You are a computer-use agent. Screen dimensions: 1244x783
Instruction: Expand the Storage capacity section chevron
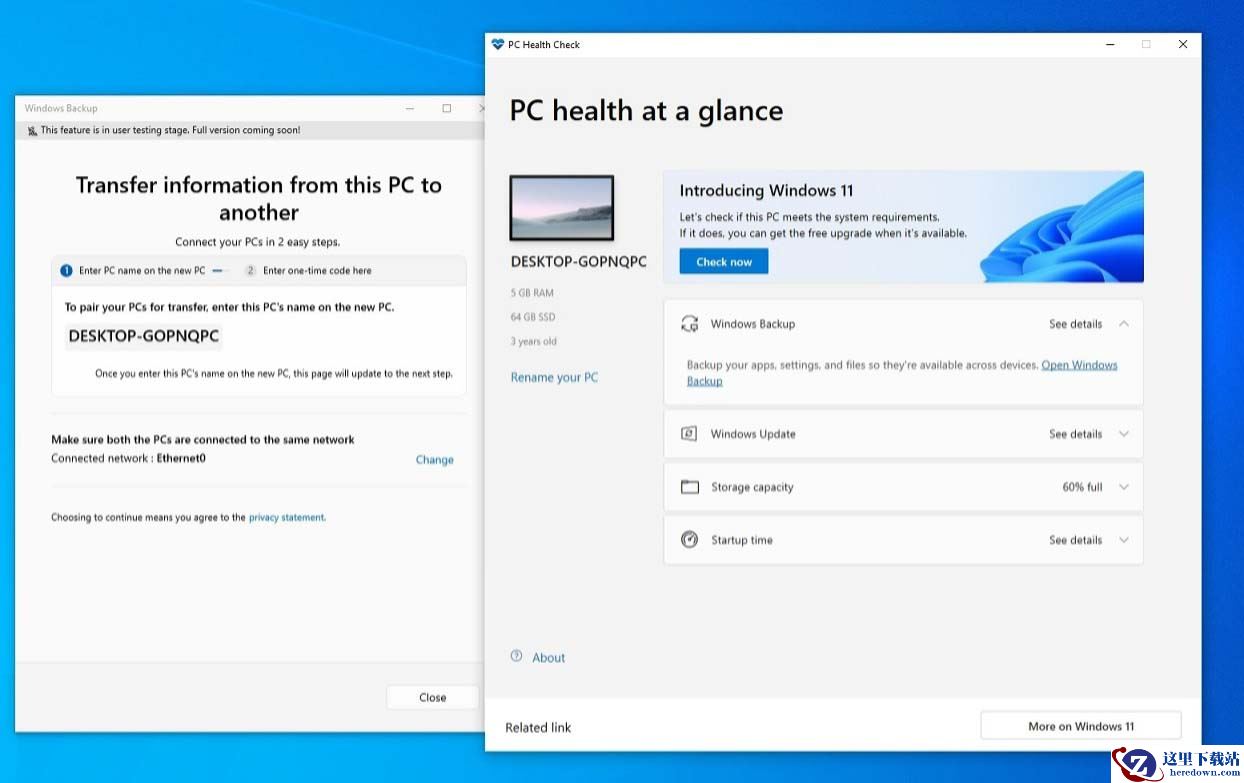pos(1124,487)
